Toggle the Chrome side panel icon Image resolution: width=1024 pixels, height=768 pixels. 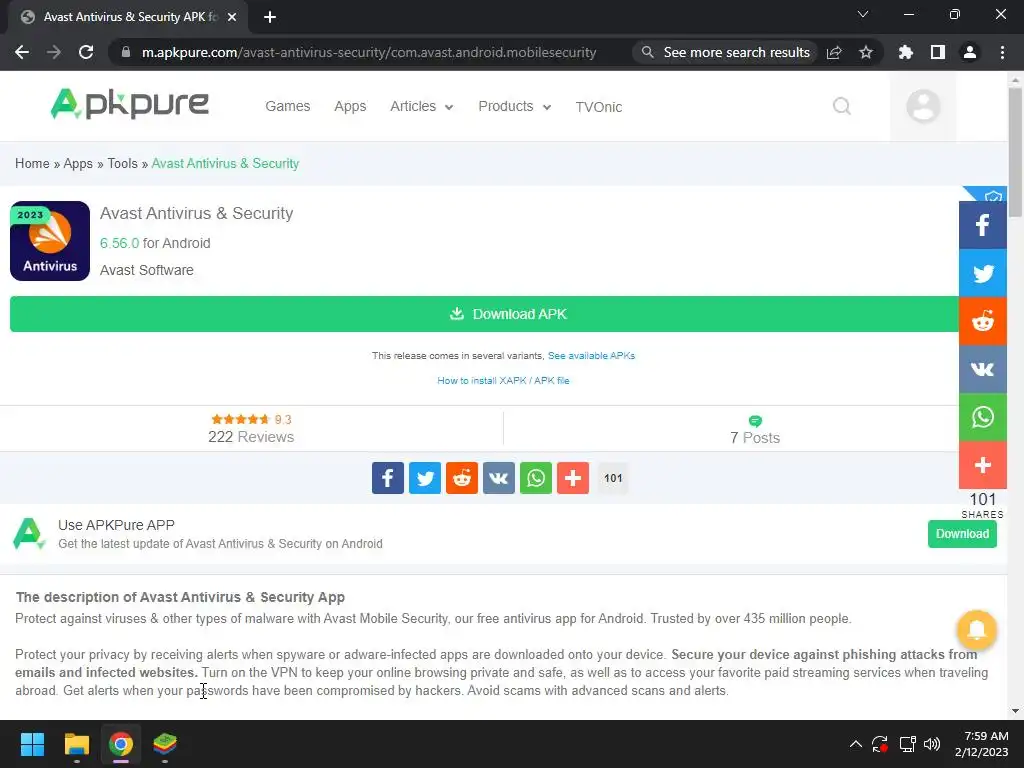(938, 52)
